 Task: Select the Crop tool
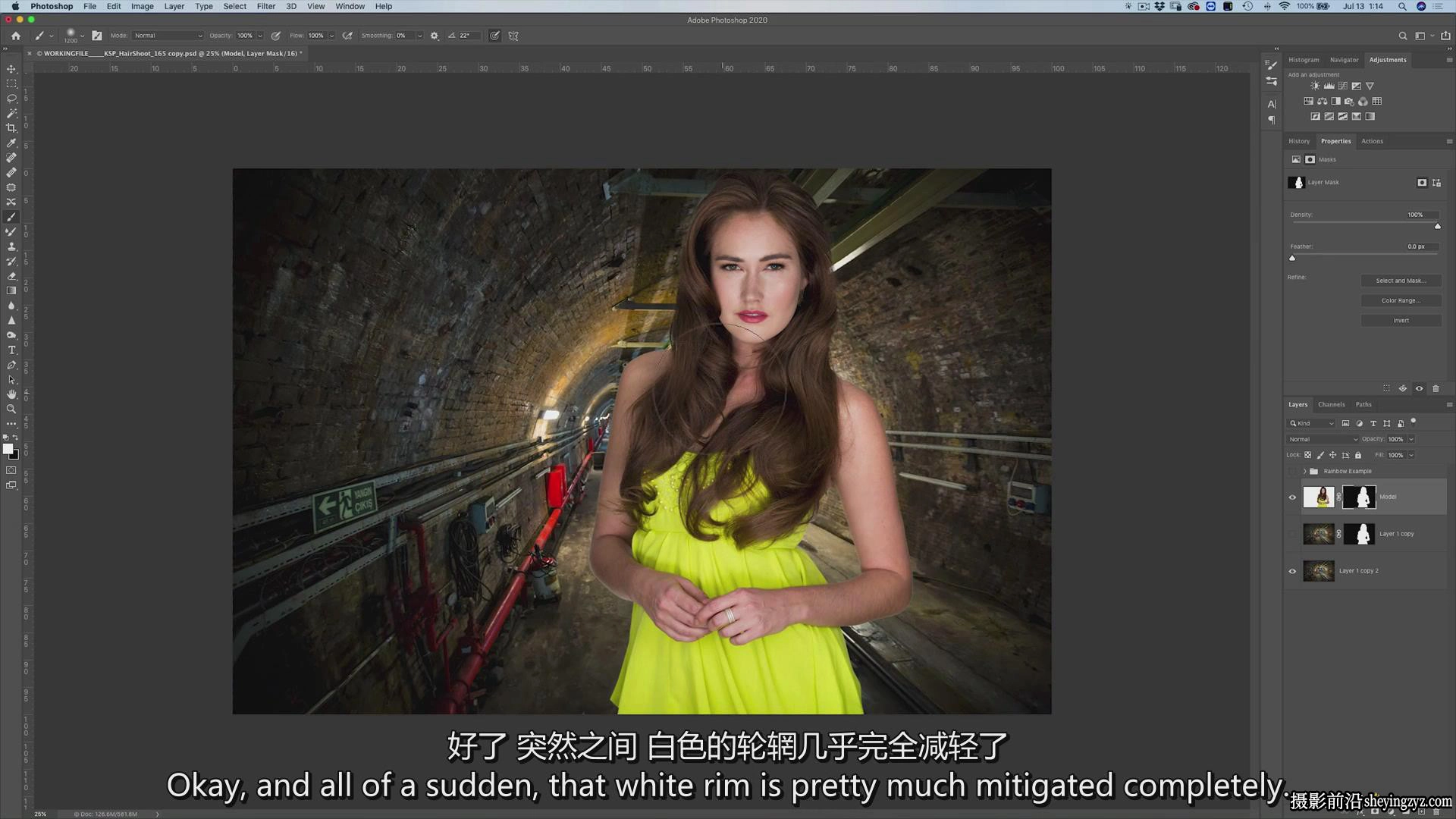click(11, 128)
